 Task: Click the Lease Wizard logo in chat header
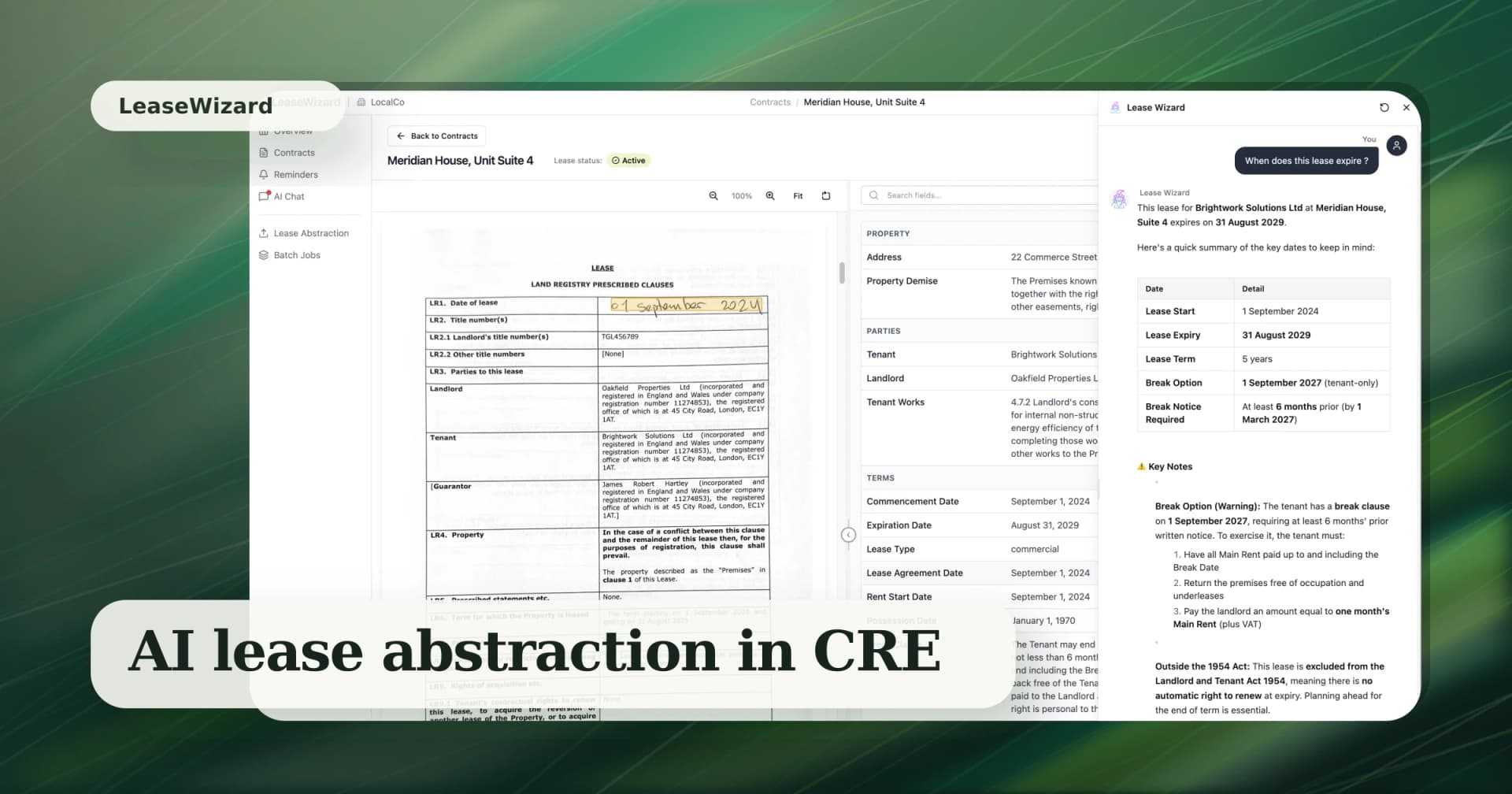pyautogui.click(x=1115, y=108)
